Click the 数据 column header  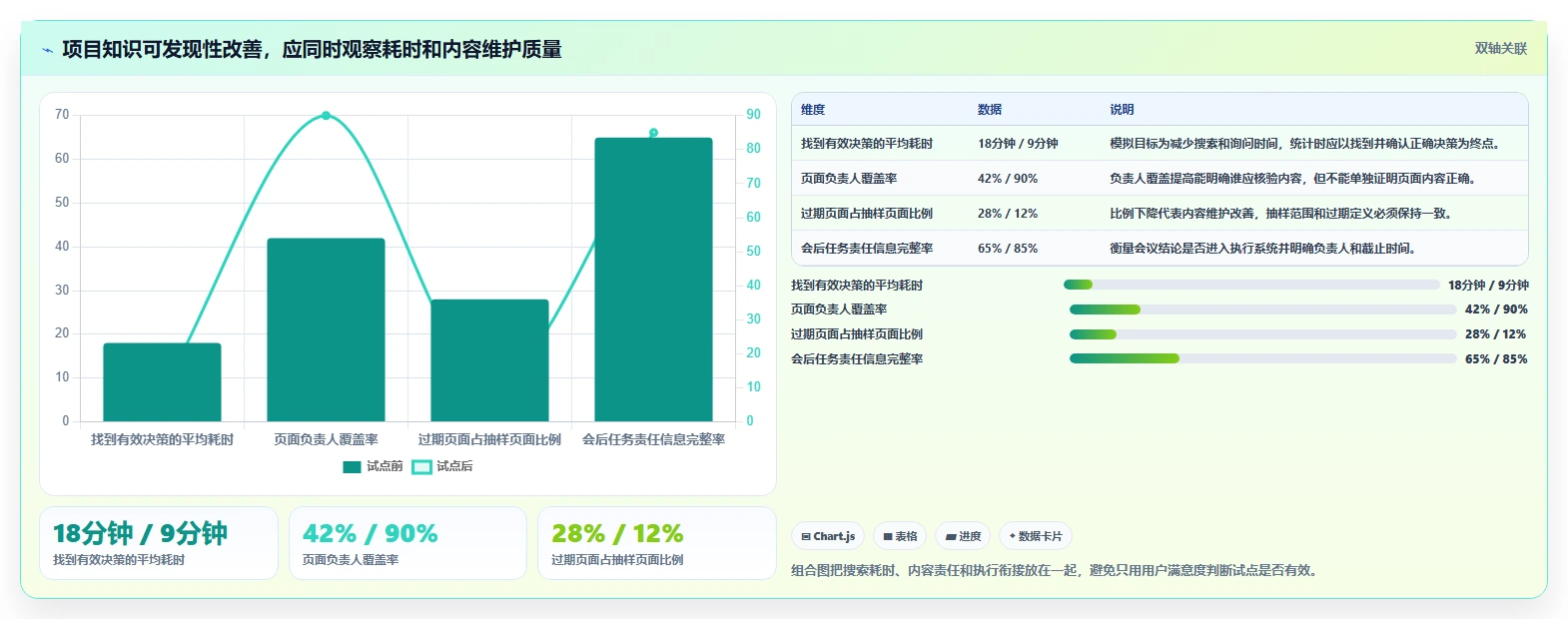click(990, 110)
